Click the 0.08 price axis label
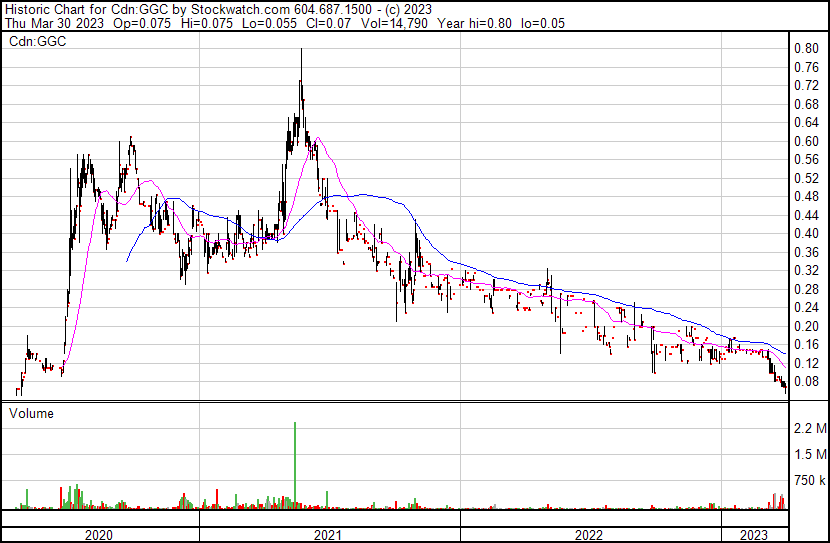This screenshot has height=543, width=830. pos(806,381)
